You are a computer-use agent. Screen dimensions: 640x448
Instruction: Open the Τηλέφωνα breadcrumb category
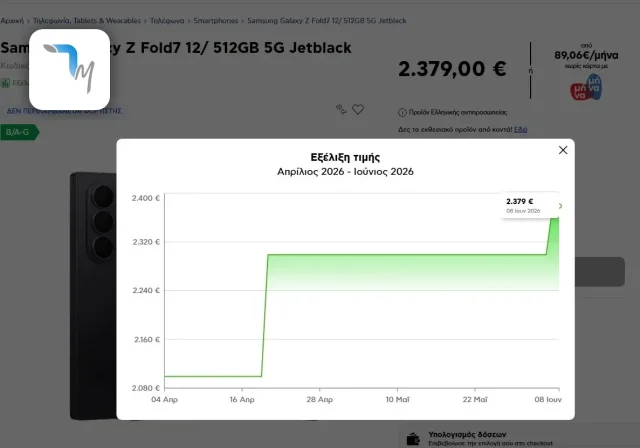tap(167, 20)
